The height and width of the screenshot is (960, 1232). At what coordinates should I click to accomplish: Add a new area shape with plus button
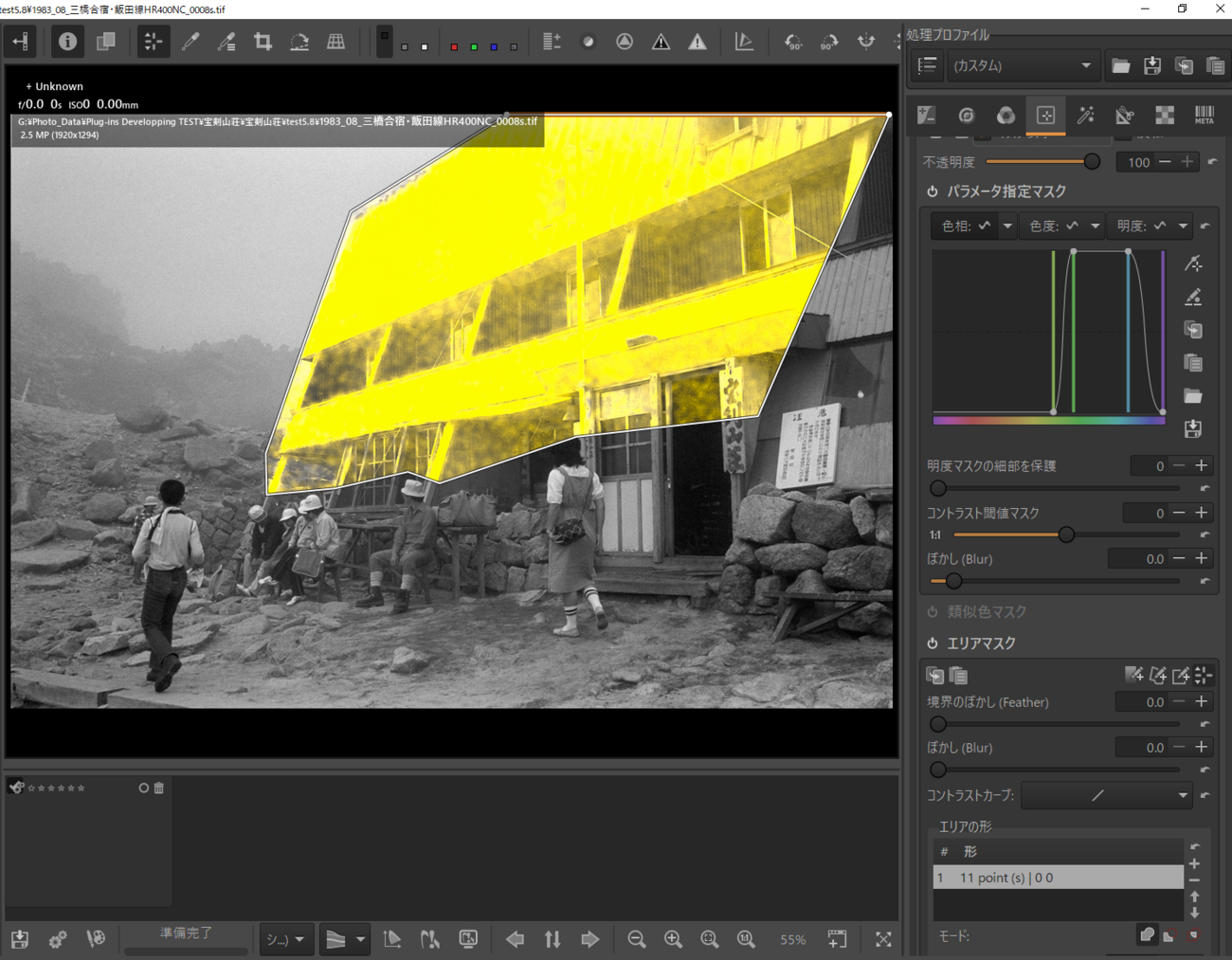coord(1194,864)
